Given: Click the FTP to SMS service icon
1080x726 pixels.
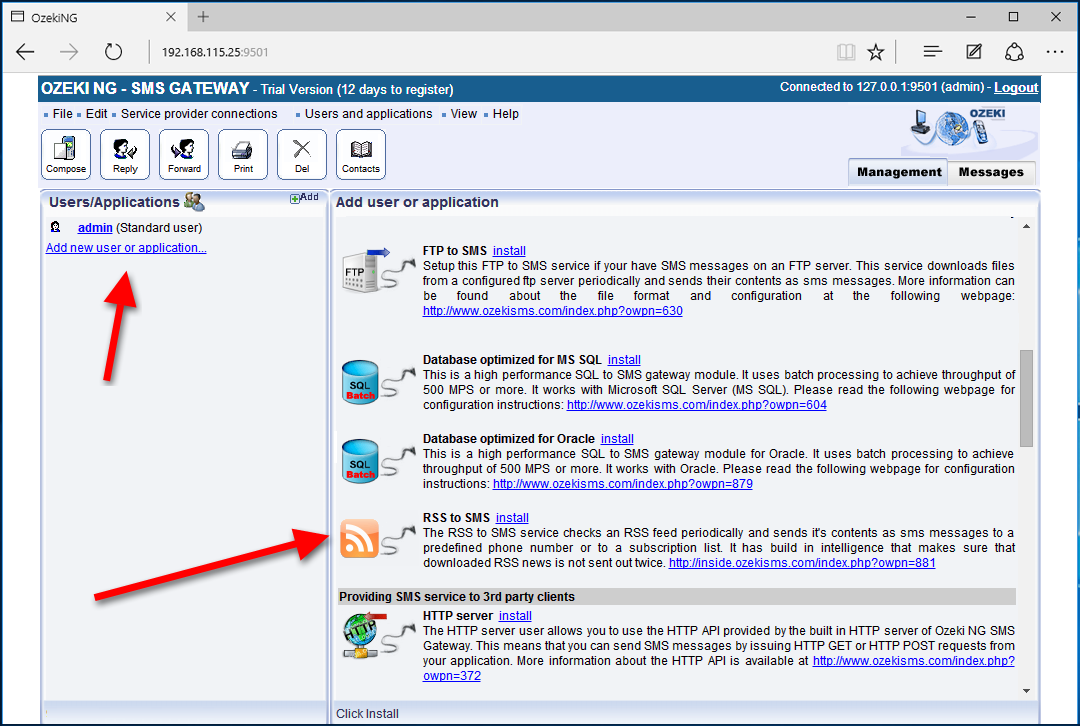Looking at the screenshot, I should [x=378, y=270].
